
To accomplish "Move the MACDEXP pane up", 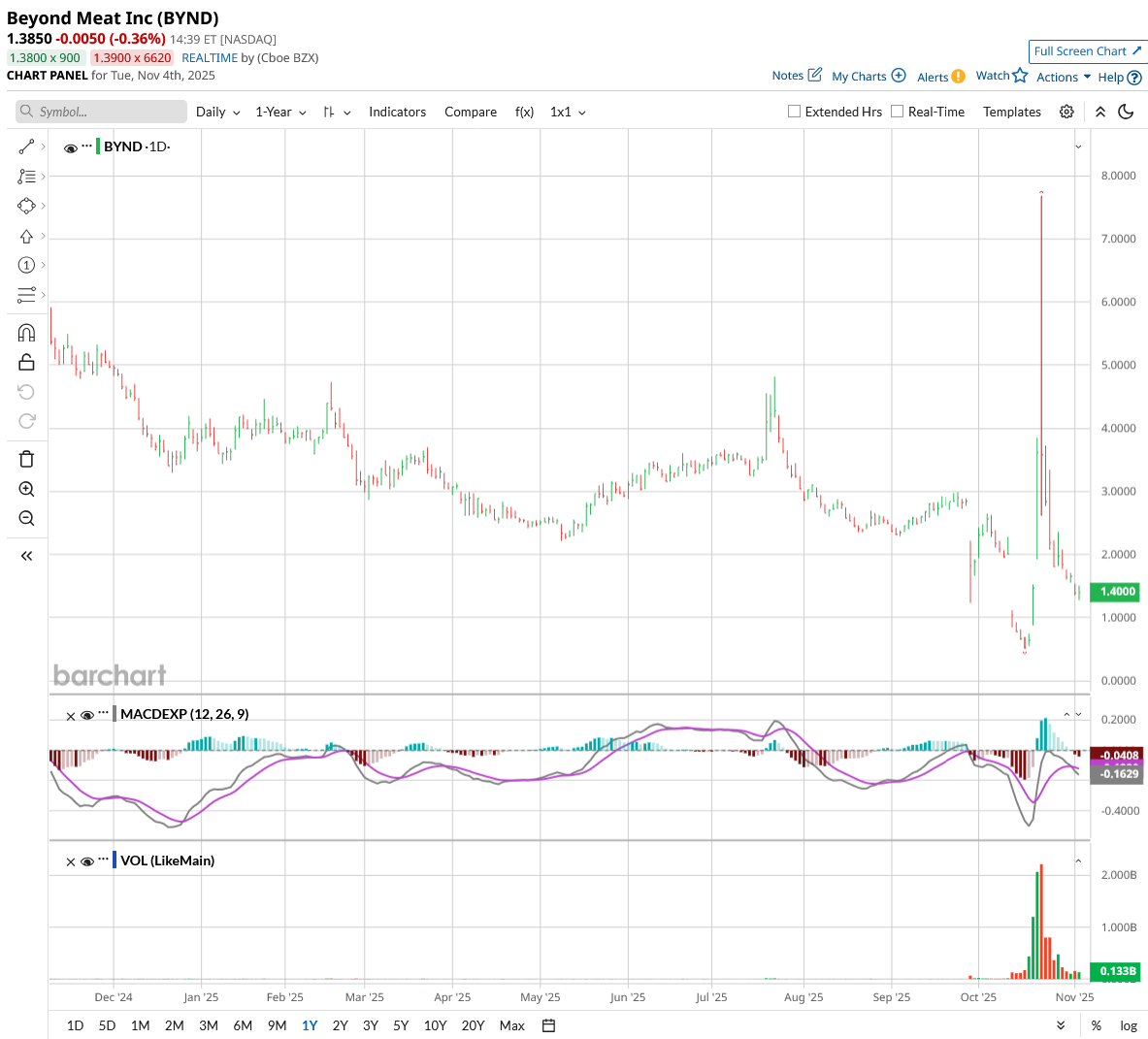I will coord(1066,714).
